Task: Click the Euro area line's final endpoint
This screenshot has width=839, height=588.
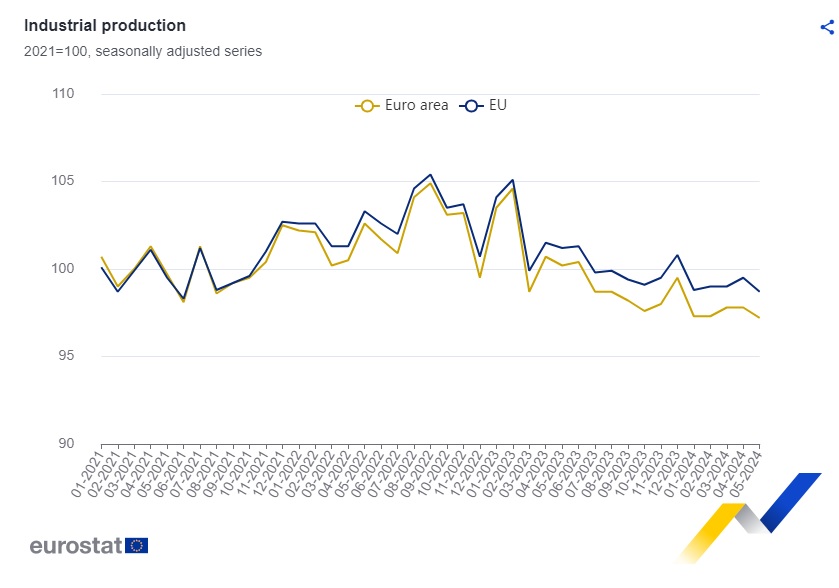Action: pyautogui.click(x=759, y=318)
